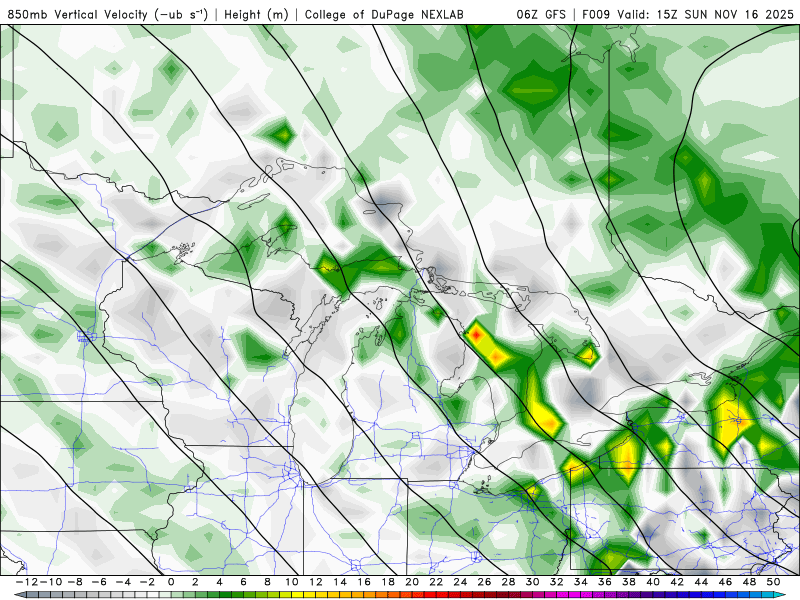Click the '30' color scale label
Viewport: 800px width, 600px height.
click(x=533, y=582)
